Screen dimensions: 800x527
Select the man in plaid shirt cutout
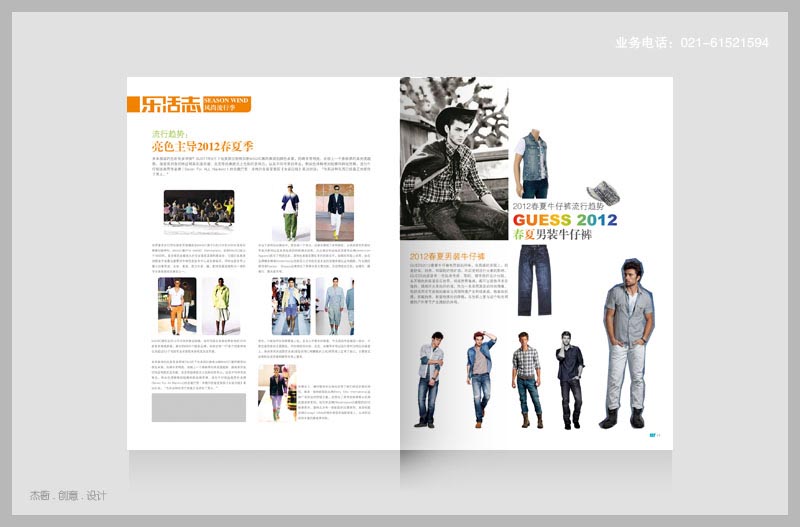[x=527, y=380]
